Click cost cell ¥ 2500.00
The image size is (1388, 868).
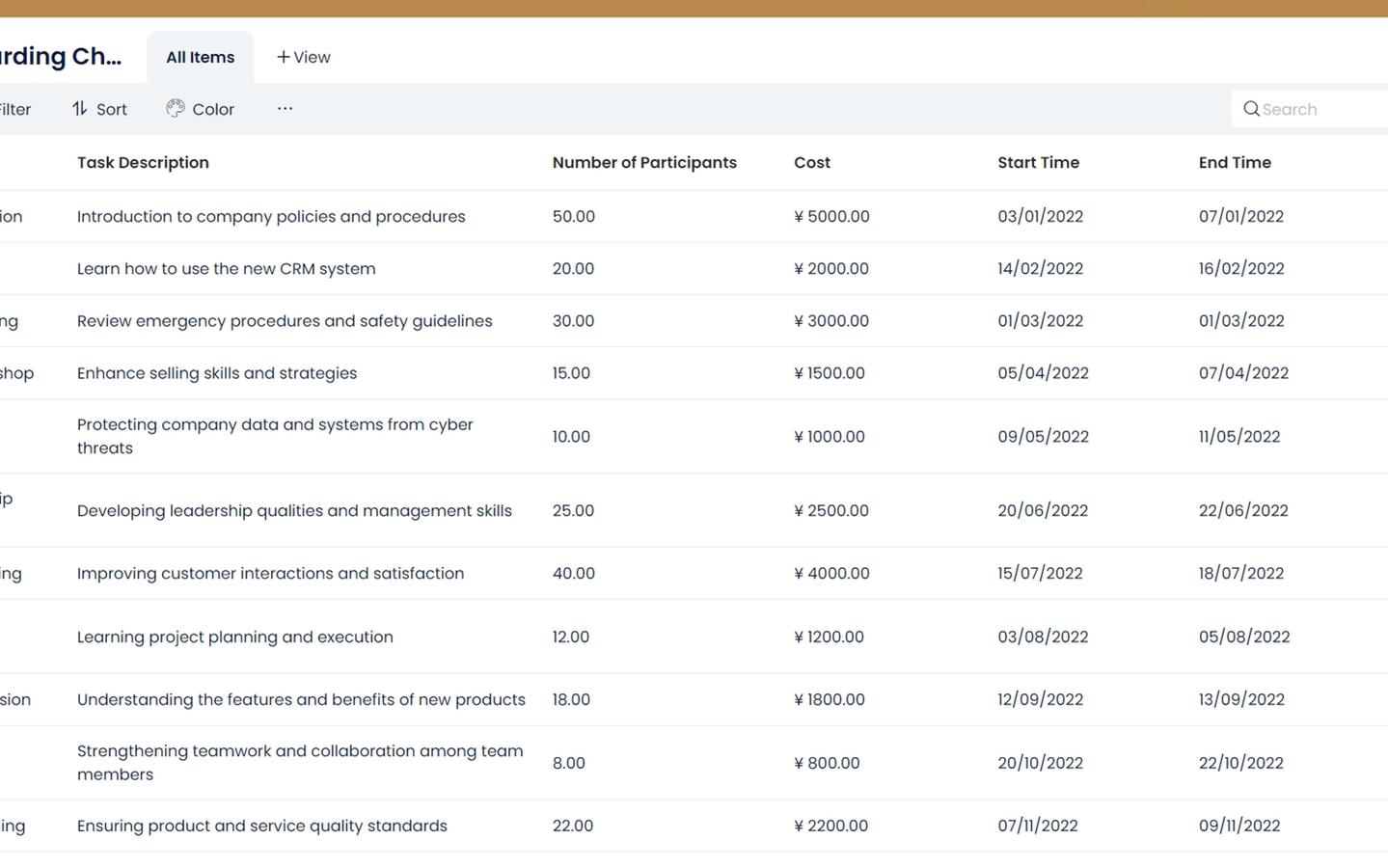click(831, 510)
